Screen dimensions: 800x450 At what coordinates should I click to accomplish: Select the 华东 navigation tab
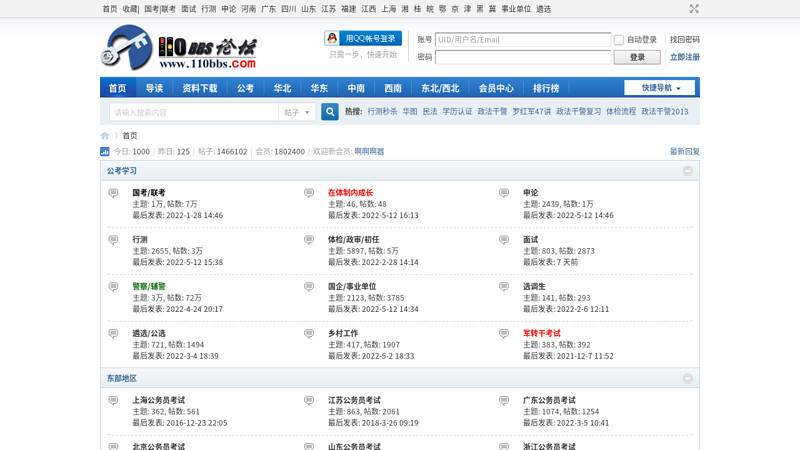point(319,88)
